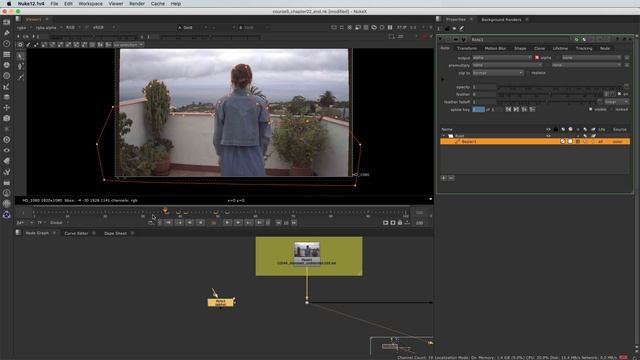640x360 pixels.
Task: Collapse the Roto1 properties panel arrow
Action: click(440, 40)
